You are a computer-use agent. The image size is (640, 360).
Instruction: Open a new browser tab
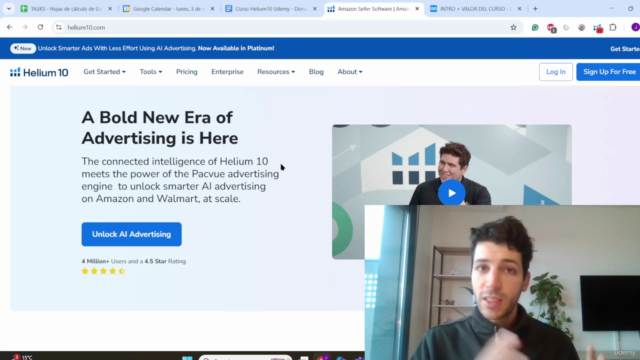tap(536, 9)
